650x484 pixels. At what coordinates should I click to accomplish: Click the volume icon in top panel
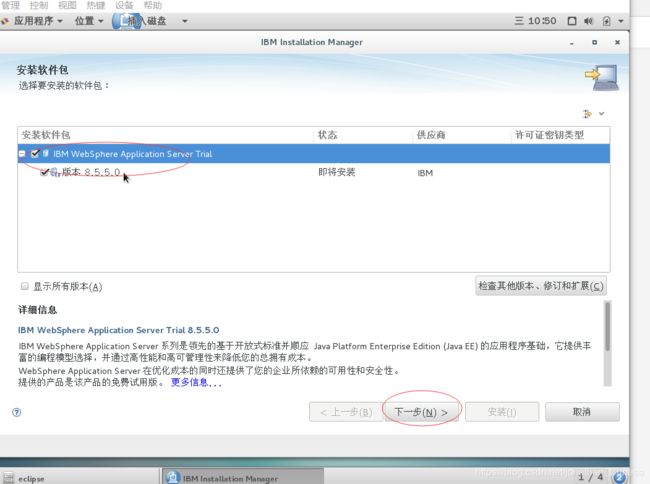(x=589, y=21)
